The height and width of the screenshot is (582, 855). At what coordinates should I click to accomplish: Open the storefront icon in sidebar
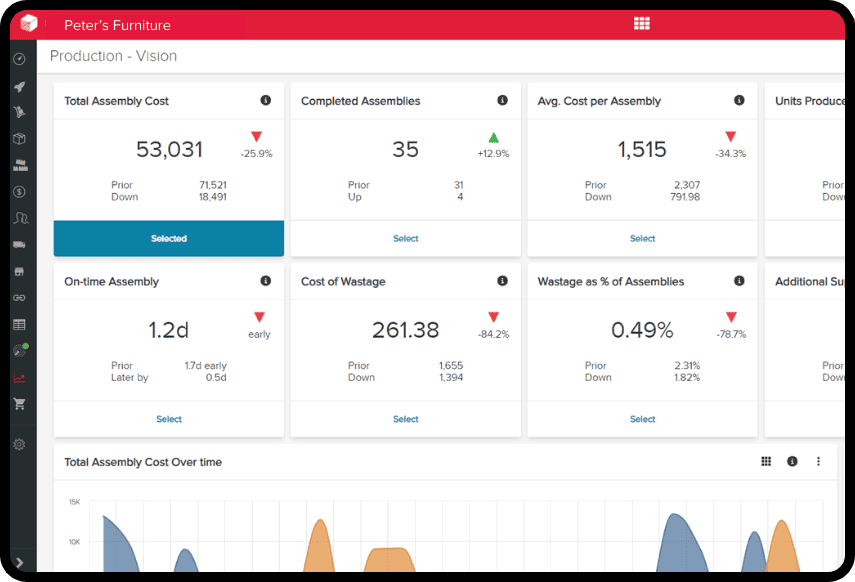pyautogui.click(x=20, y=271)
